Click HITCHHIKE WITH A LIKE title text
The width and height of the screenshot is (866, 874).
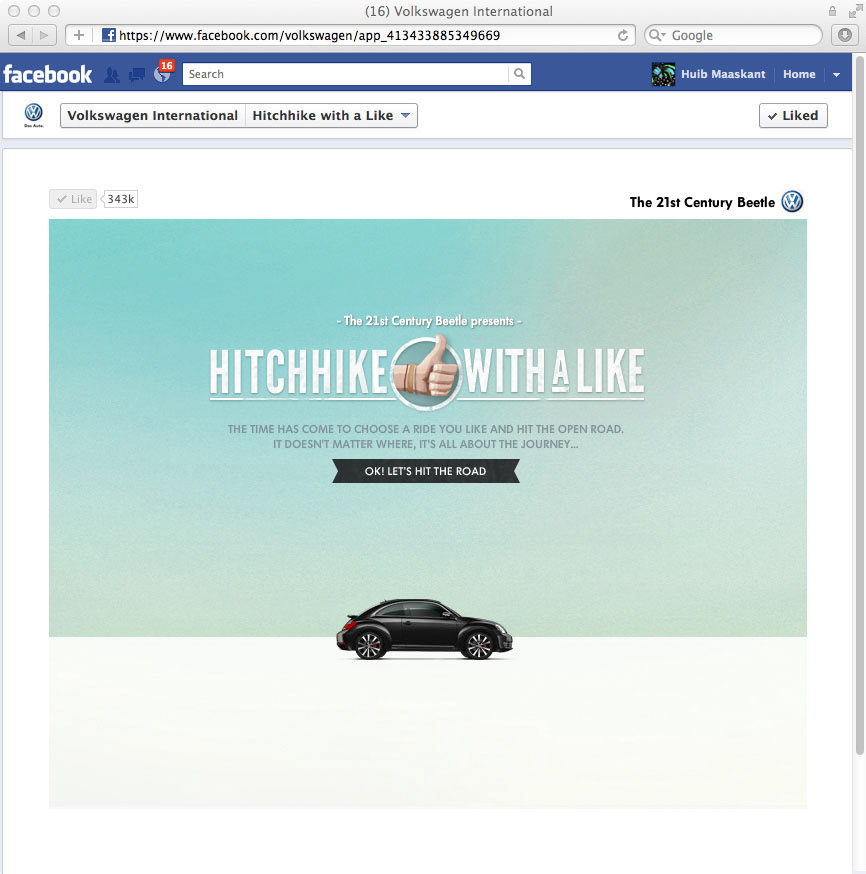coord(427,371)
